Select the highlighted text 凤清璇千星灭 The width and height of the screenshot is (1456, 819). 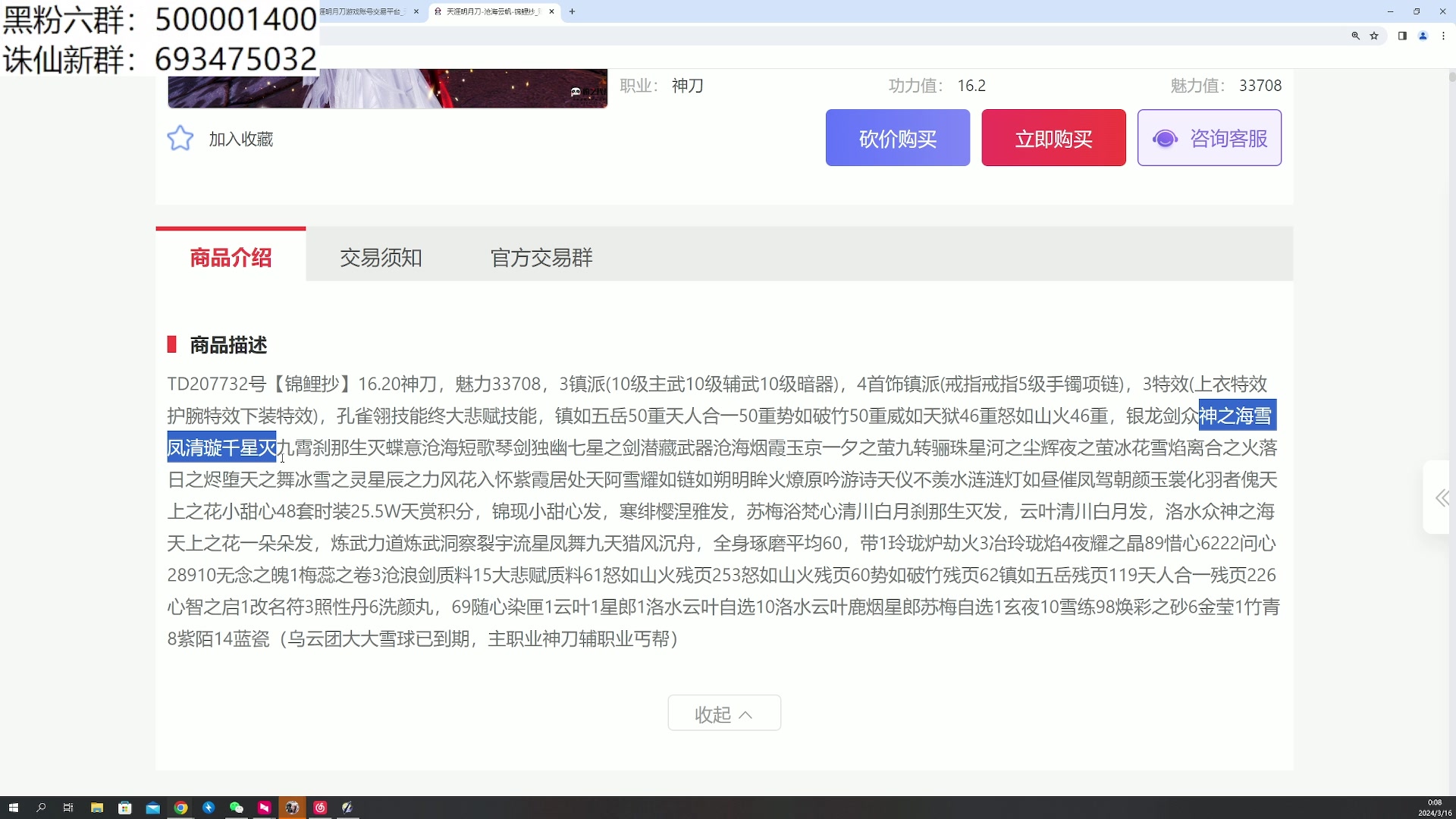[x=221, y=447]
